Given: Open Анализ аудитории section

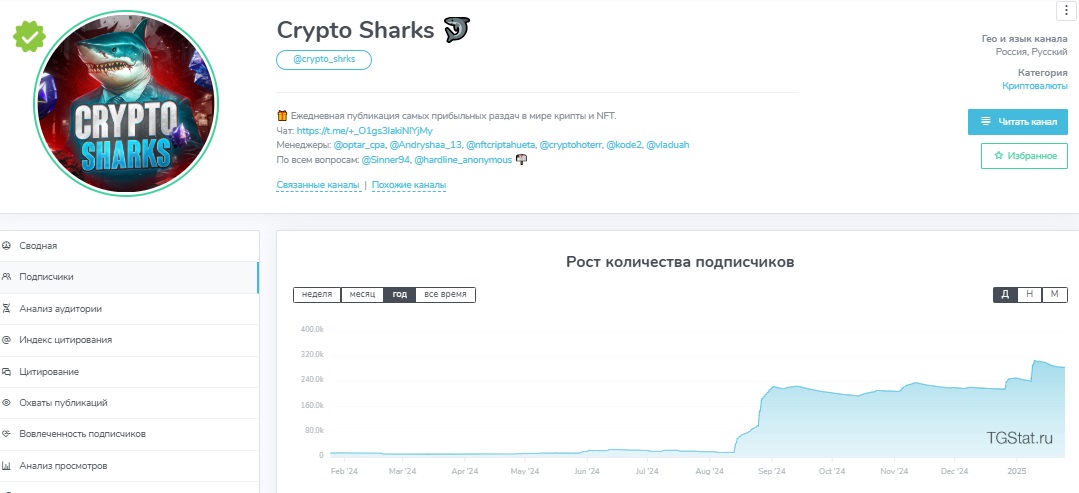Looking at the screenshot, I should point(129,308).
